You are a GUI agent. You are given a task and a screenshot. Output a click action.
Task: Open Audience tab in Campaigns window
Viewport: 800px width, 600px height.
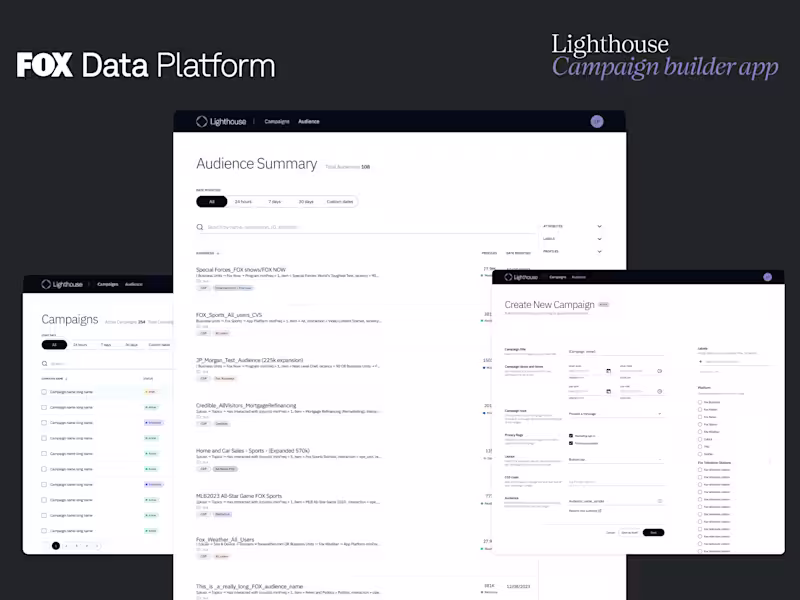coord(134,284)
